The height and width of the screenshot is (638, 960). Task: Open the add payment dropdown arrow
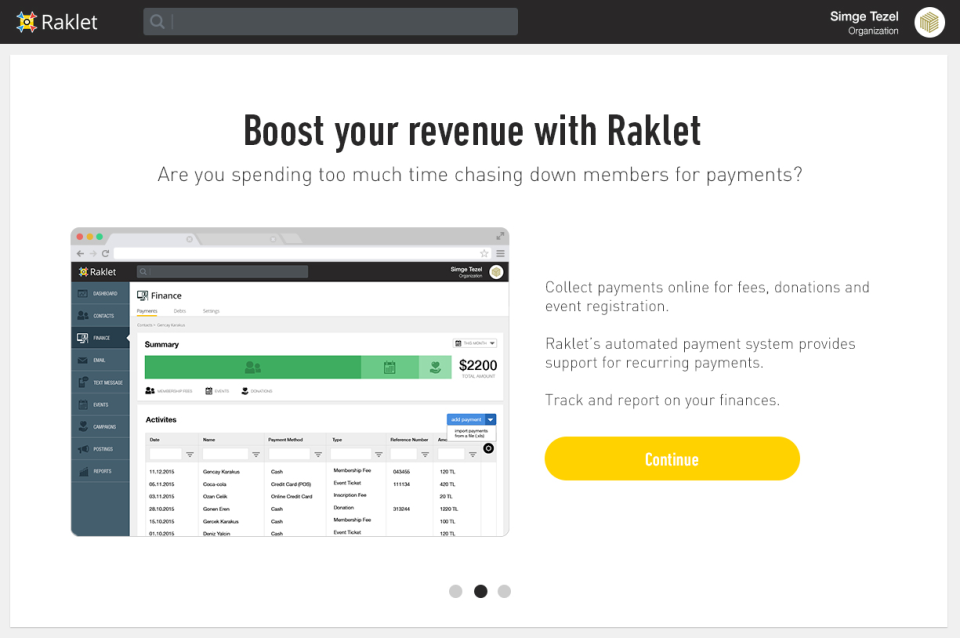tap(492, 420)
